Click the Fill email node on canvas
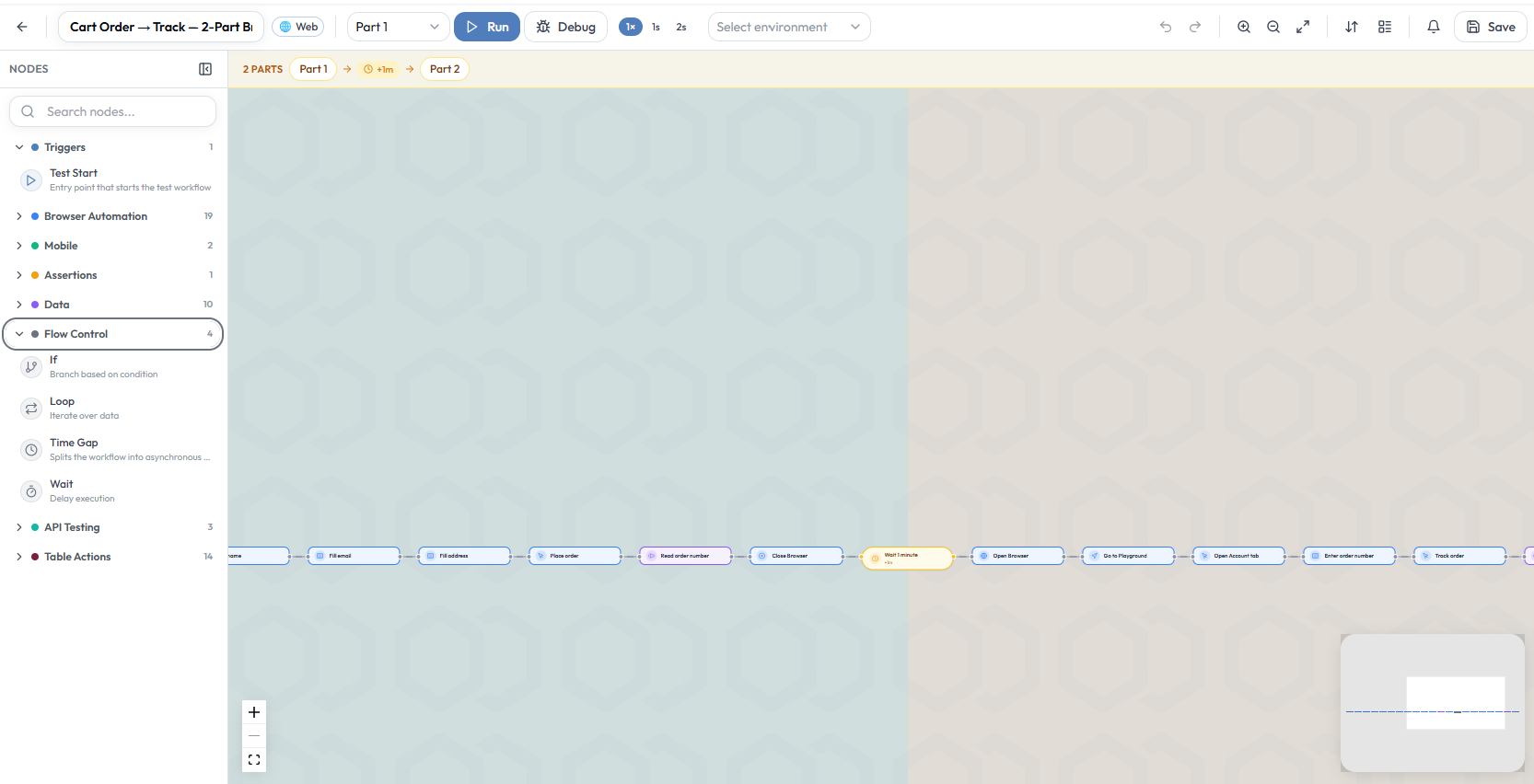The image size is (1534, 784). coord(354,556)
